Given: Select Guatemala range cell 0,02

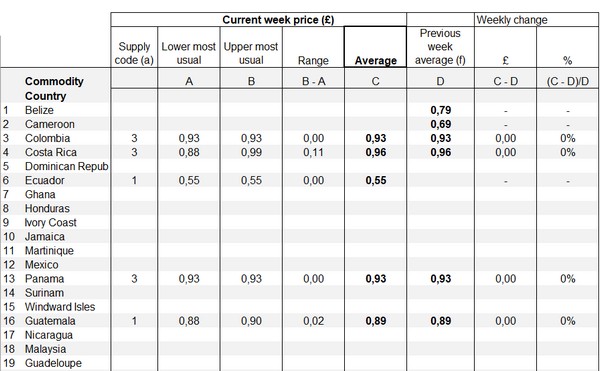Looking at the screenshot, I should [x=313, y=321].
